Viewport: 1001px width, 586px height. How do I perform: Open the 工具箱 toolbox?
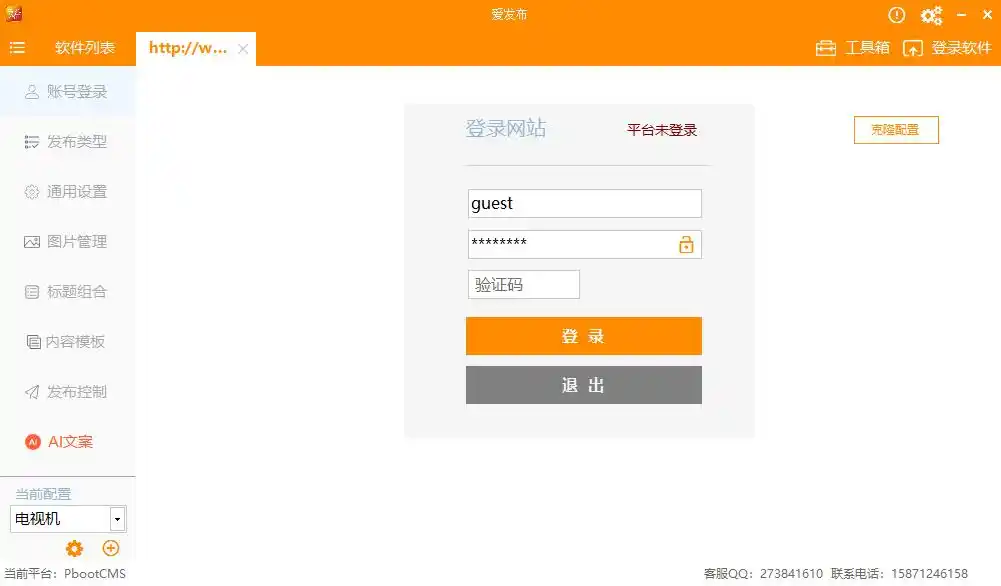pyautogui.click(x=852, y=47)
